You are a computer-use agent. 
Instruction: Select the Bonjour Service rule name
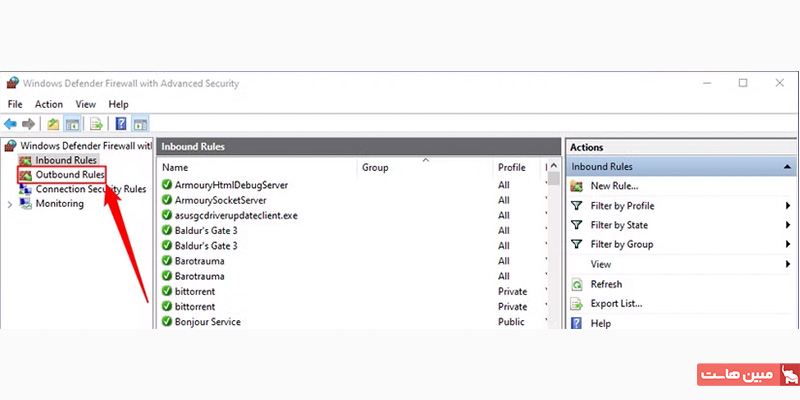point(208,322)
